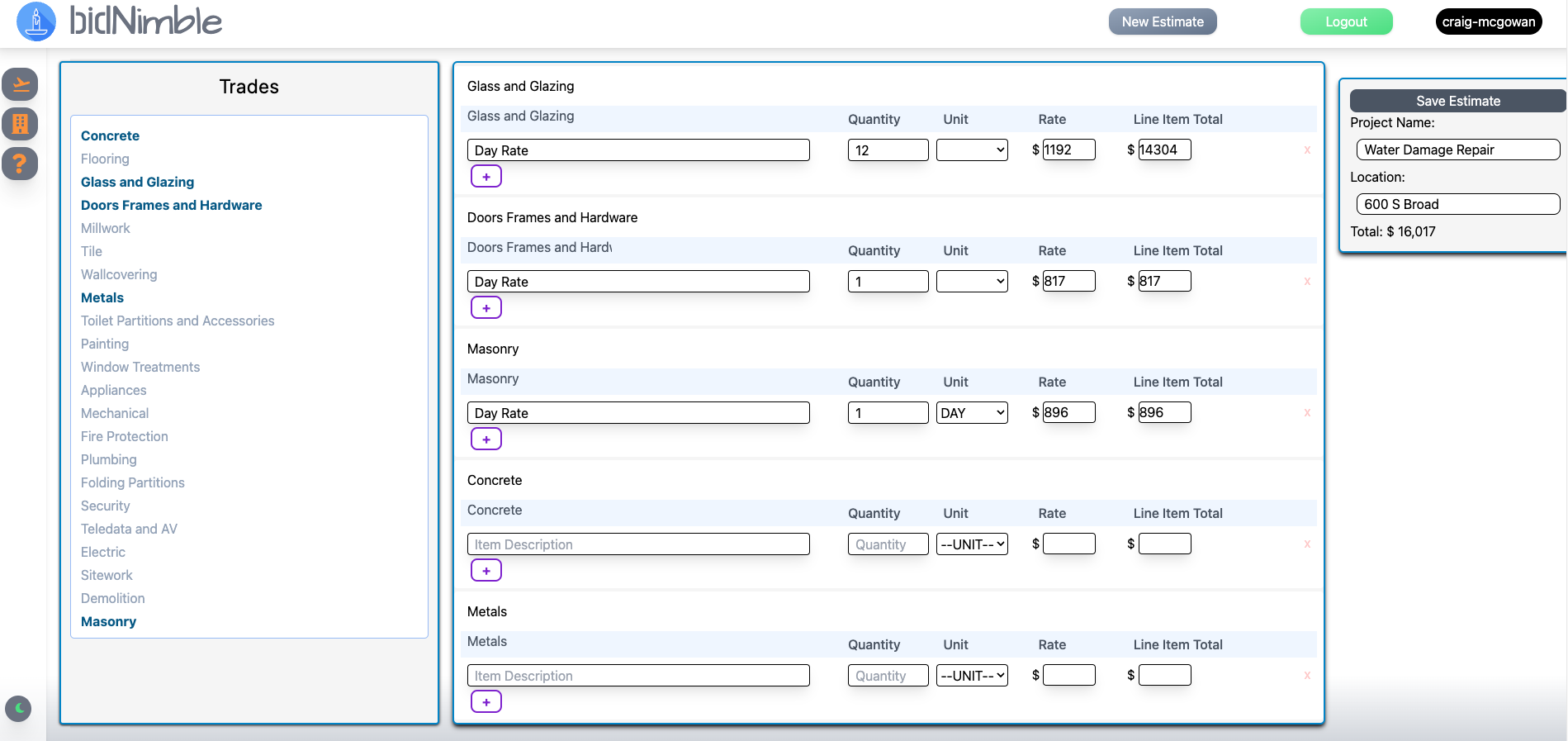The image size is (1568, 741).
Task: Add line item under Doors Frames and Hardware
Action: pos(486,308)
